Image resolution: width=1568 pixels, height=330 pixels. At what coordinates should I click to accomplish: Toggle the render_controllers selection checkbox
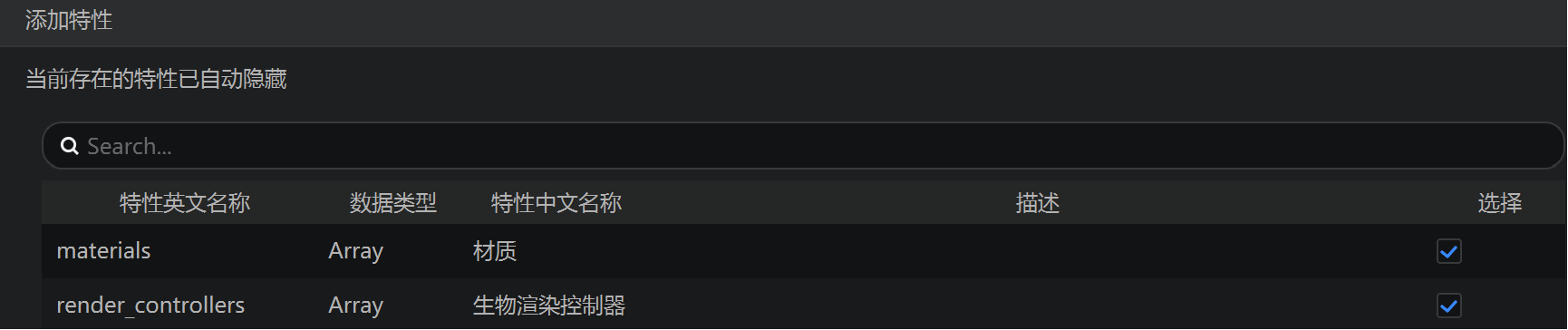click(1448, 306)
